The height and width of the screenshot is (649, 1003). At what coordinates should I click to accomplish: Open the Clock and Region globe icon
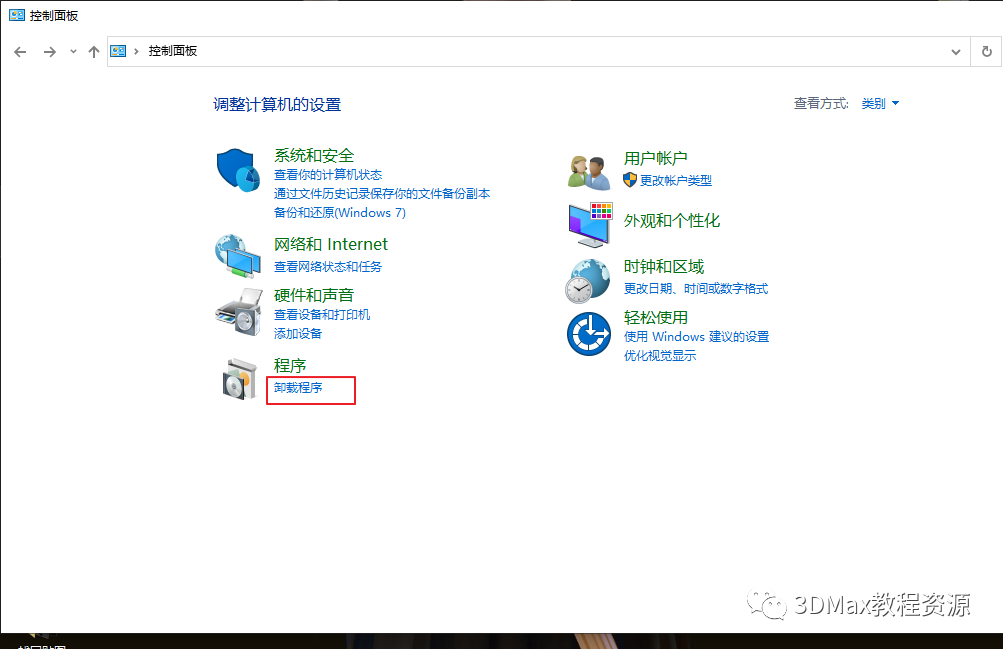click(x=588, y=281)
